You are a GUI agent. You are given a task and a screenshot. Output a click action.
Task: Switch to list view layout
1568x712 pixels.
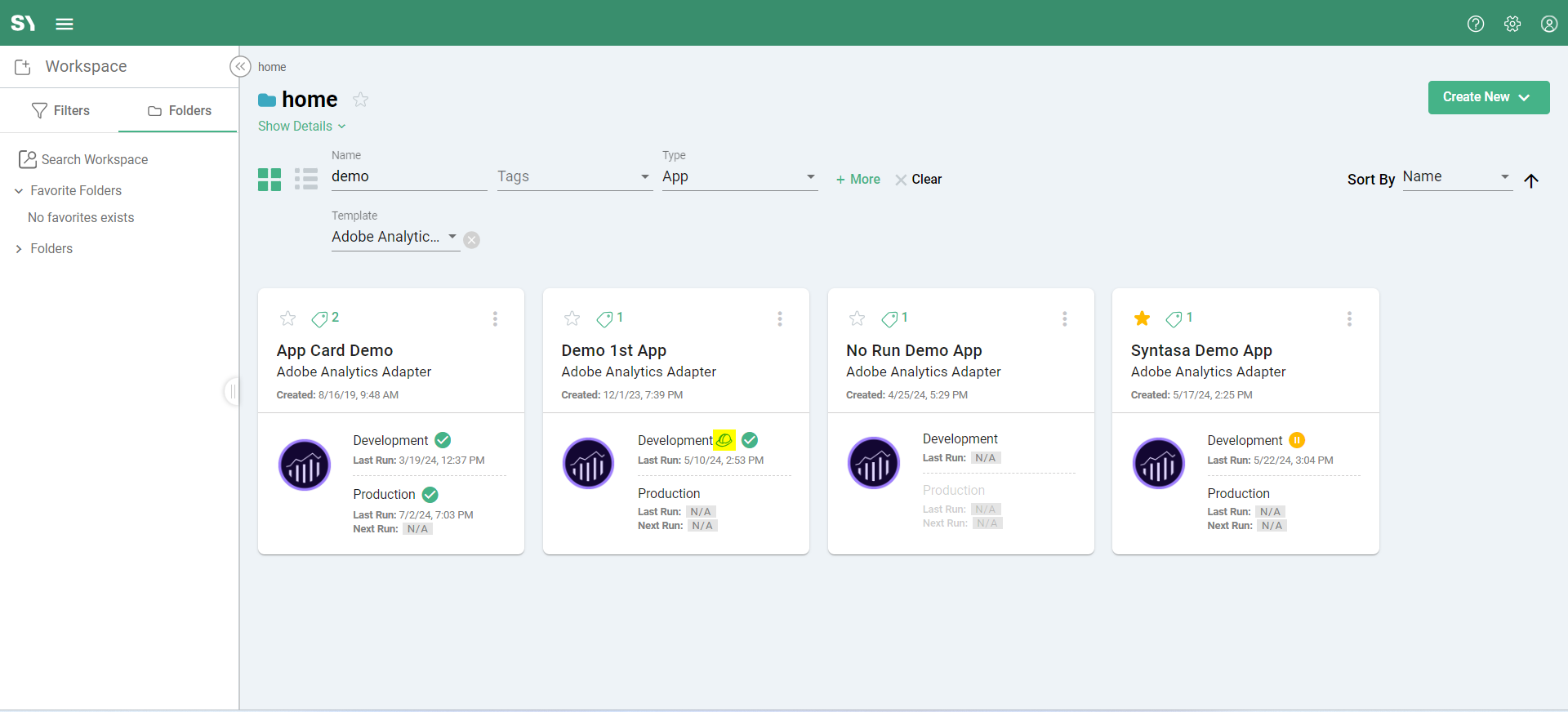[x=306, y=180]
